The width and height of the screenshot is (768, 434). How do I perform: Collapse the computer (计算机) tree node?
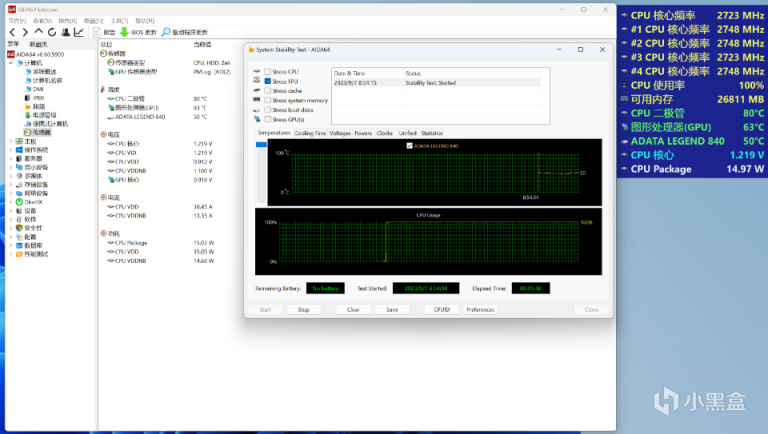[11, 63]
